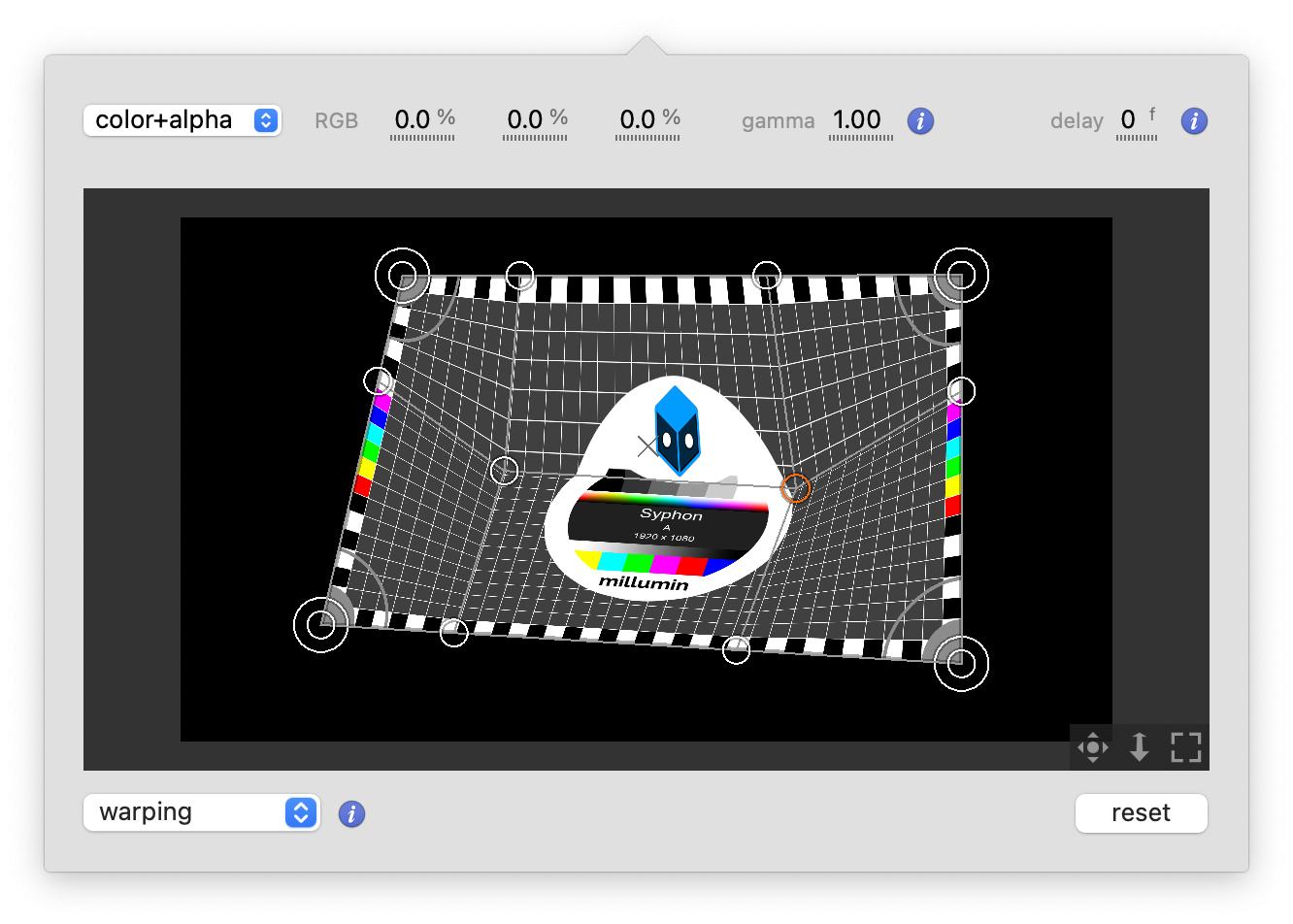
Task: Click the pan/move view icon
Action: 1093,747
